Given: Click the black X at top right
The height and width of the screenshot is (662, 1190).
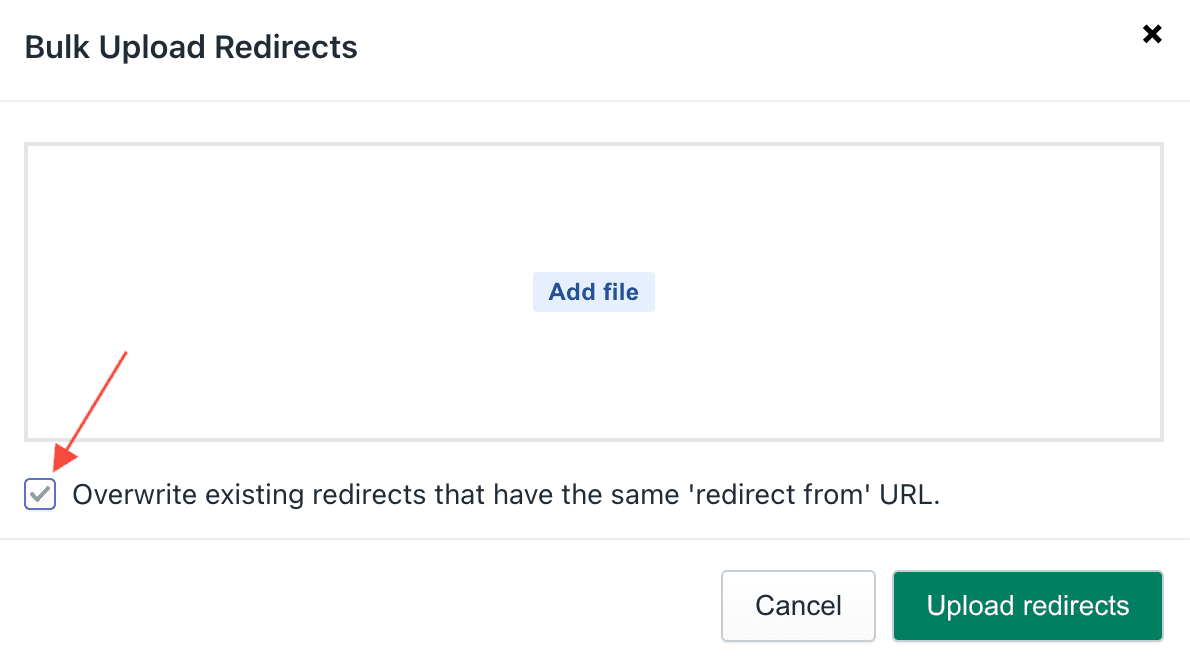Looking at the screenshot, I should click(1152, 34).
